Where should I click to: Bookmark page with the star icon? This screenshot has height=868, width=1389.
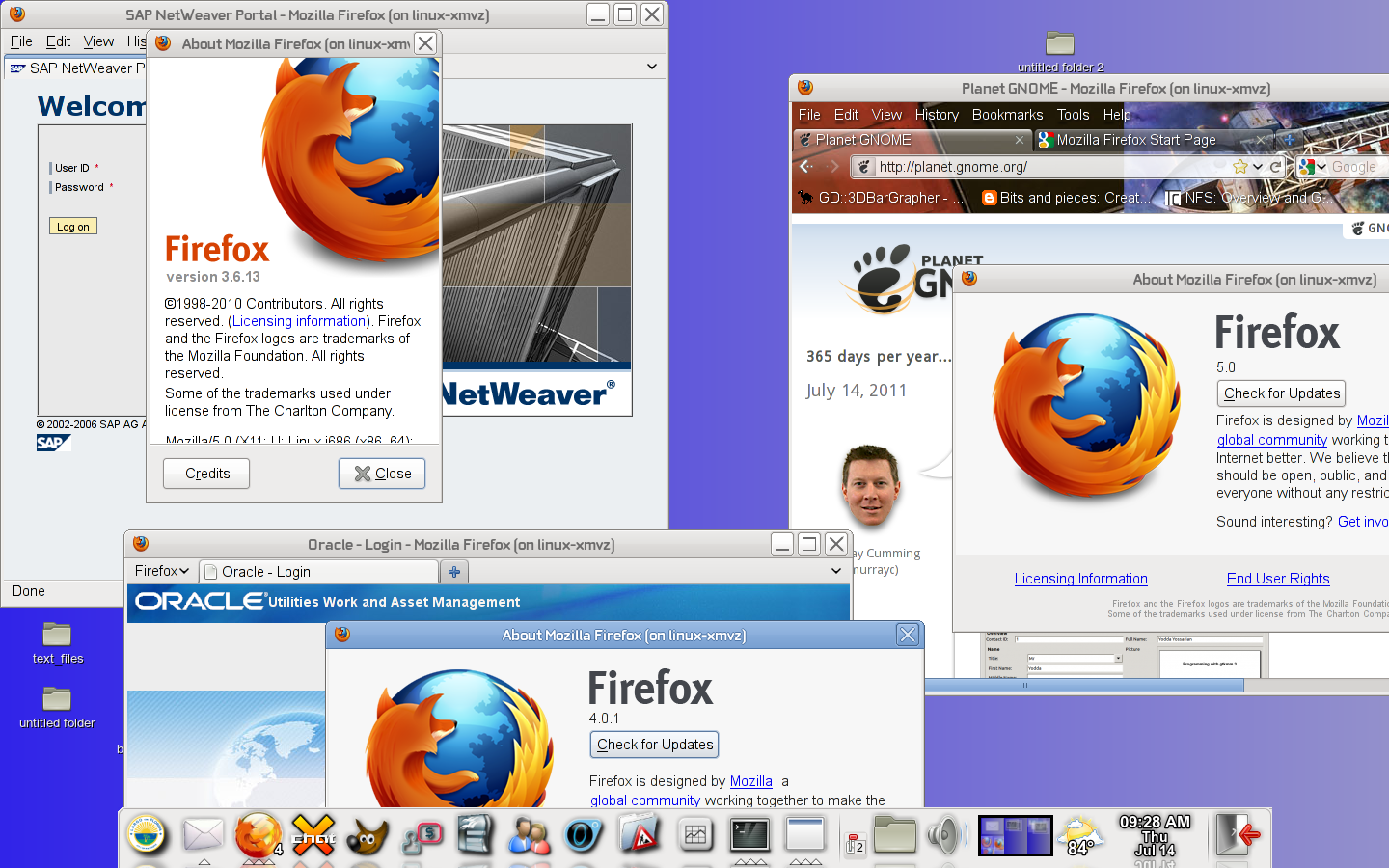(x=1240, y=167)
